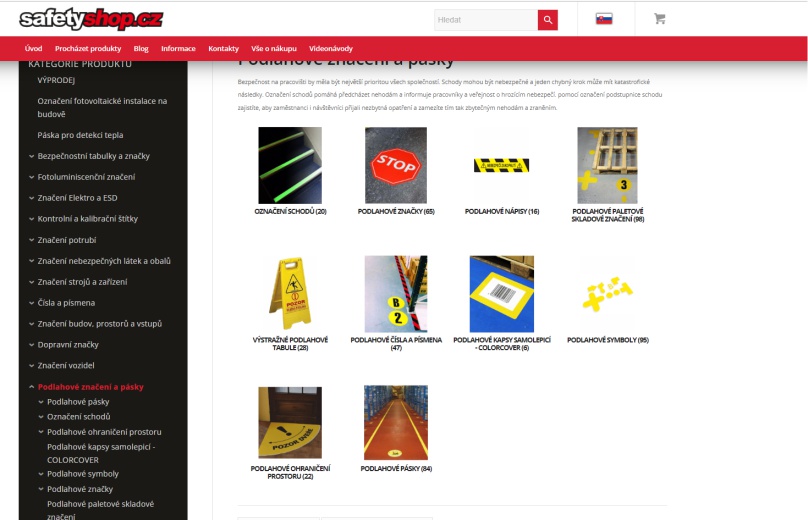Switch language via the Slovak flag icon
Image resolution: width=808 pixels, height=520 pixels.
tap(604, 20)
